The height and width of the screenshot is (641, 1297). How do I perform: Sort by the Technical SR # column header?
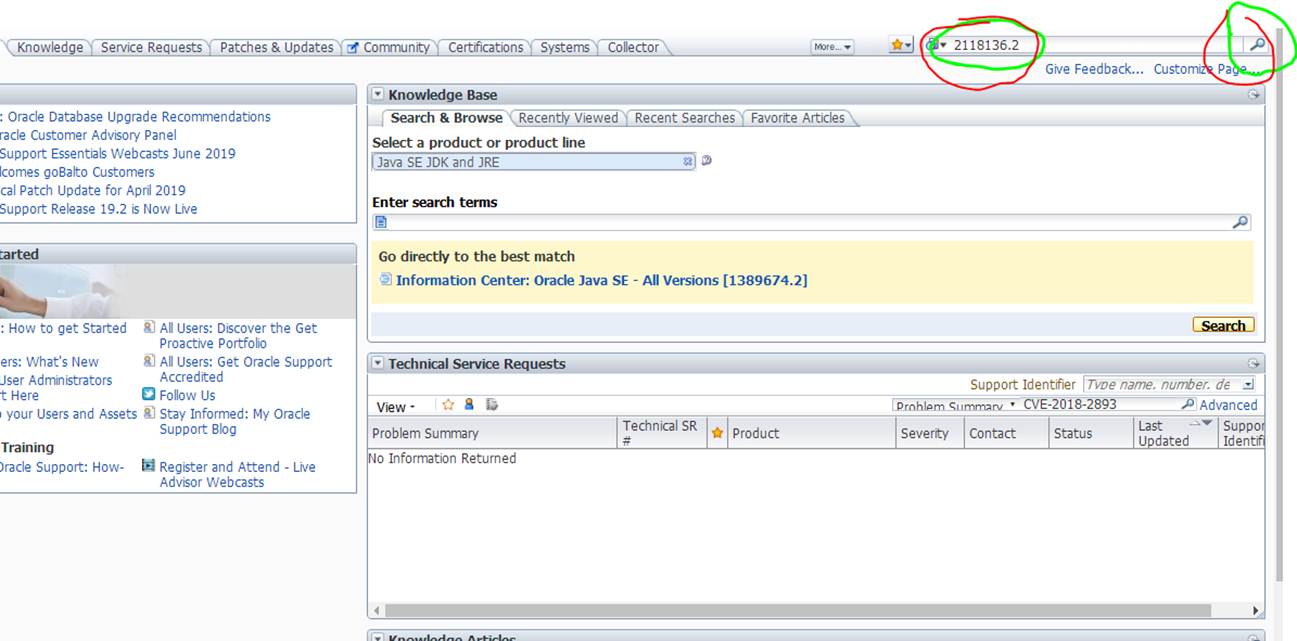(660, 433)
